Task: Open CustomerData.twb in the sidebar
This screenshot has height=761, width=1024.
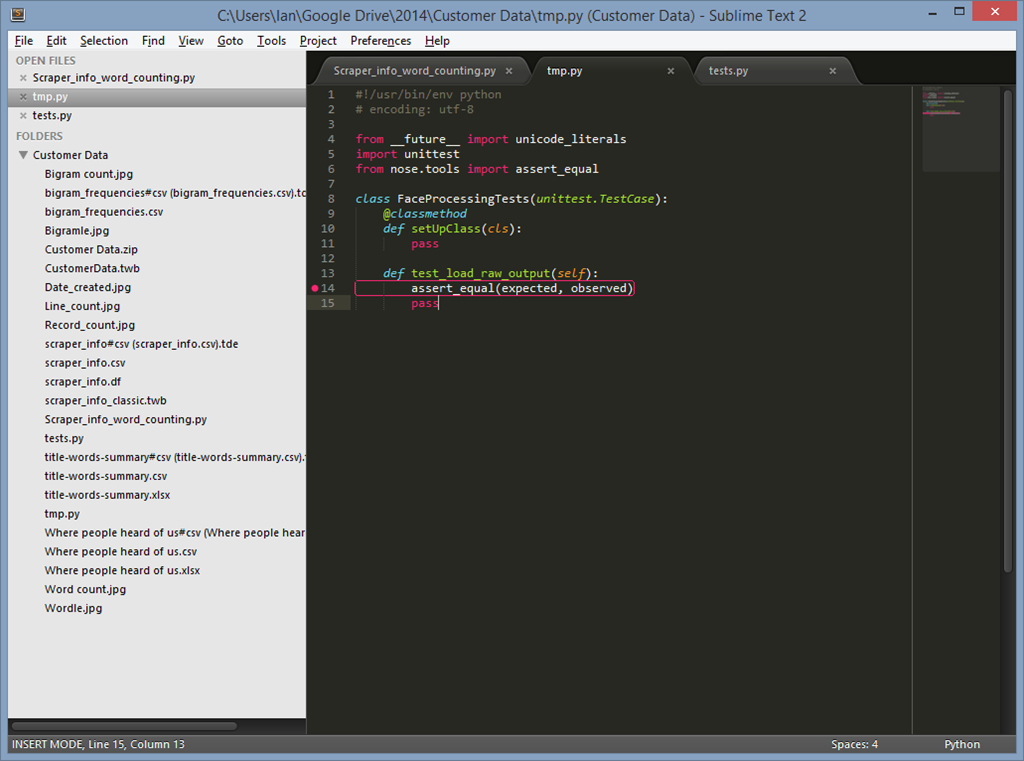Action: (92, 268)
